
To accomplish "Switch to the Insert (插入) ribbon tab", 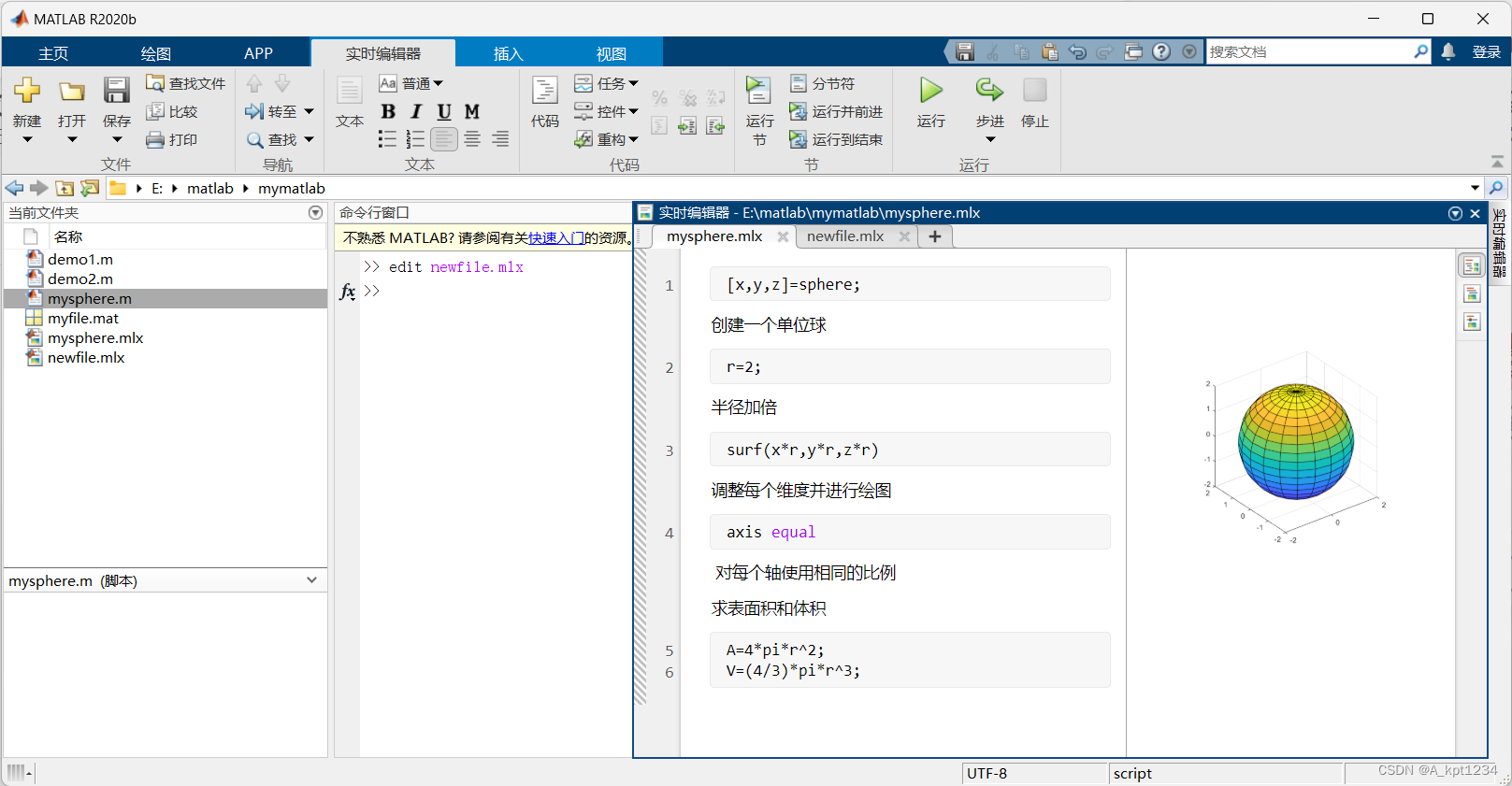I will point(508,53).
